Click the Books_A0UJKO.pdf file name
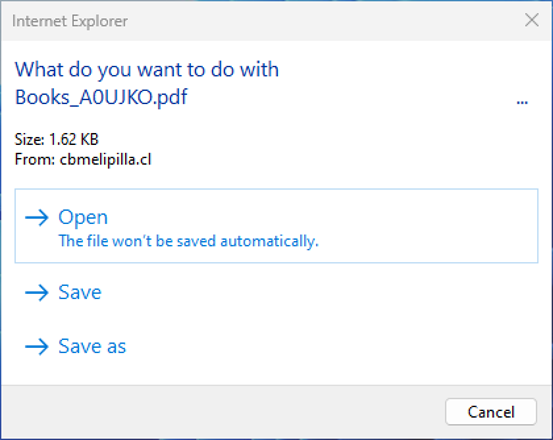The width and height of the screenshot is (553, 440). click(101, 97)
